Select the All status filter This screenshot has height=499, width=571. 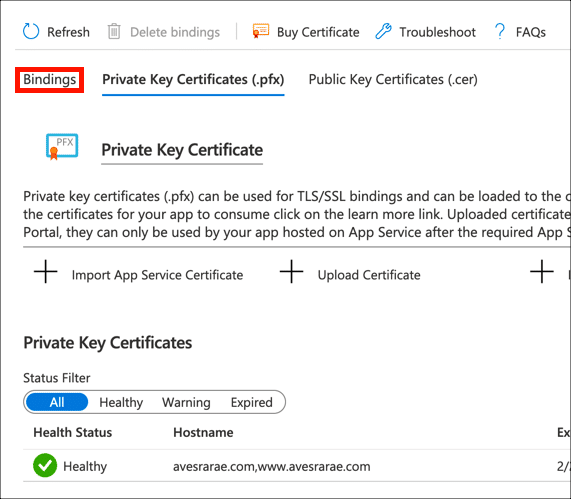(57, 402)
